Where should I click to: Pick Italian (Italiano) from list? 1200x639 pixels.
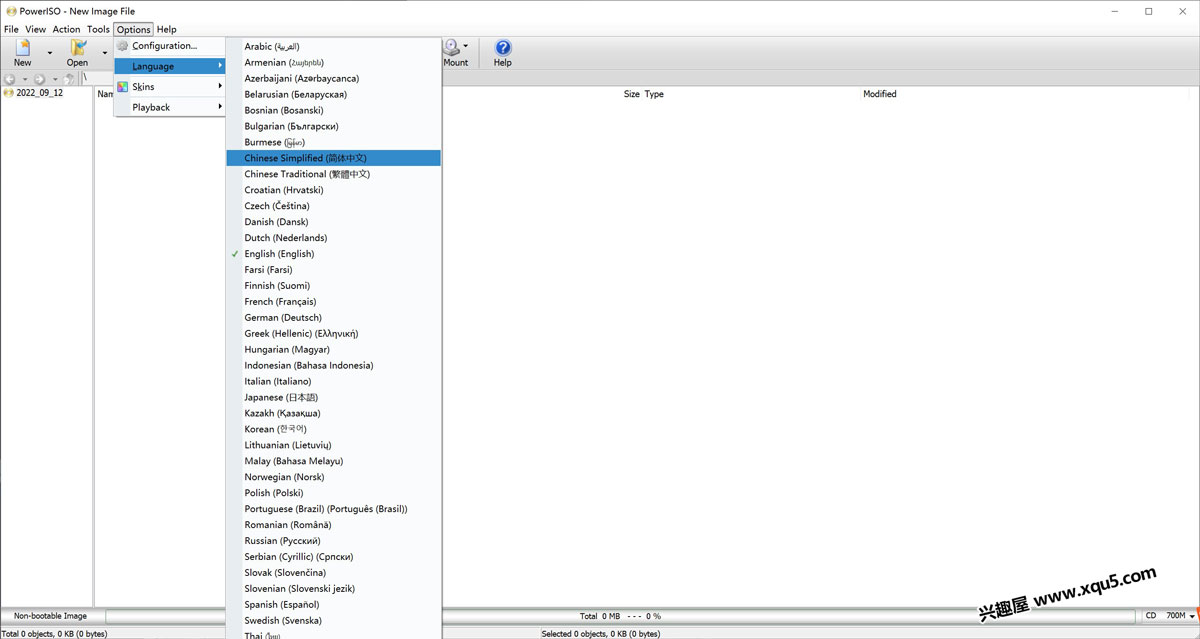tap(334, 381)
